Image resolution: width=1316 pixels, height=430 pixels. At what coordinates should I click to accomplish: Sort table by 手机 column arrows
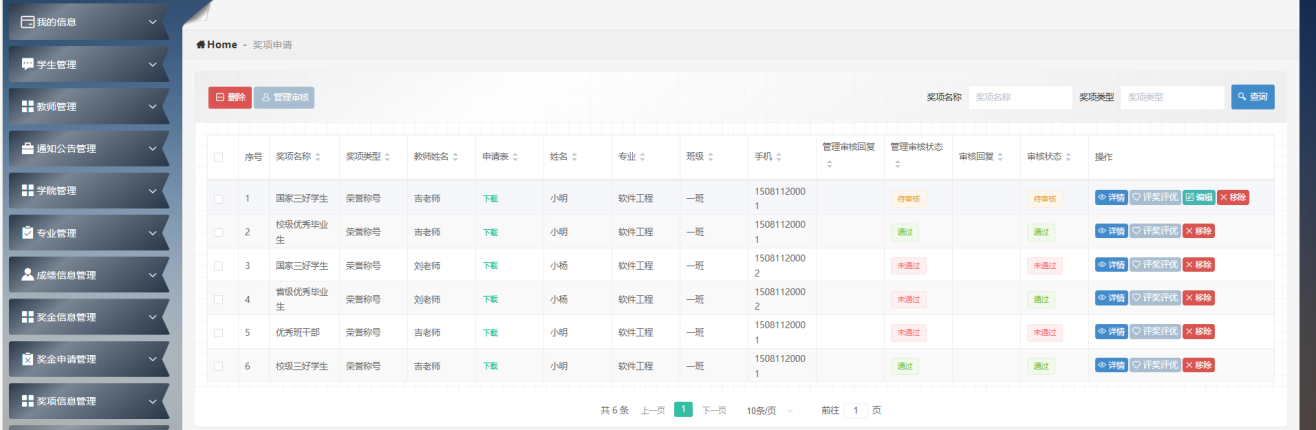click(x=778, y=157)
